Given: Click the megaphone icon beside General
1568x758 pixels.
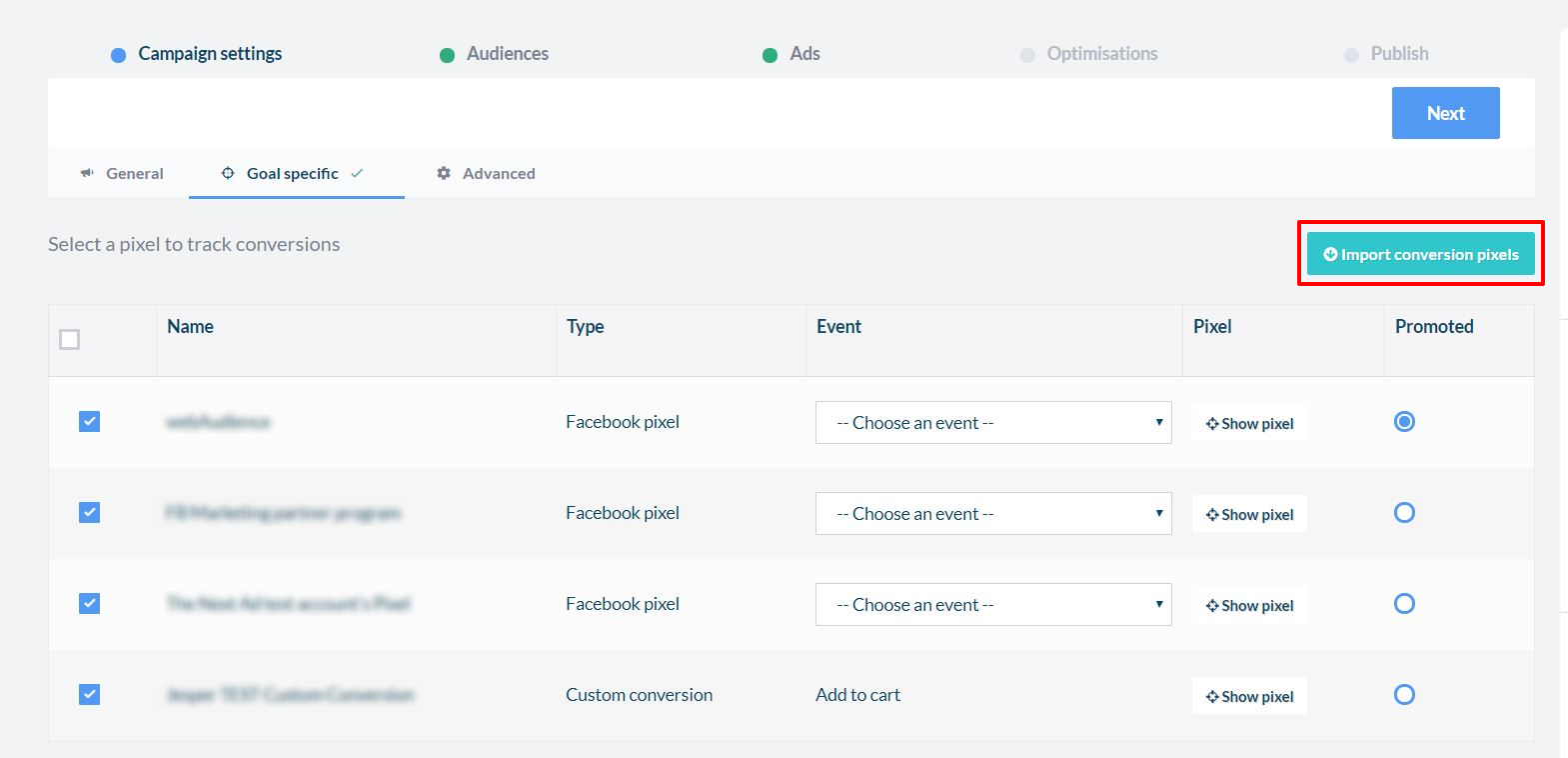Looking at the screenshot, I should point(87,173).
